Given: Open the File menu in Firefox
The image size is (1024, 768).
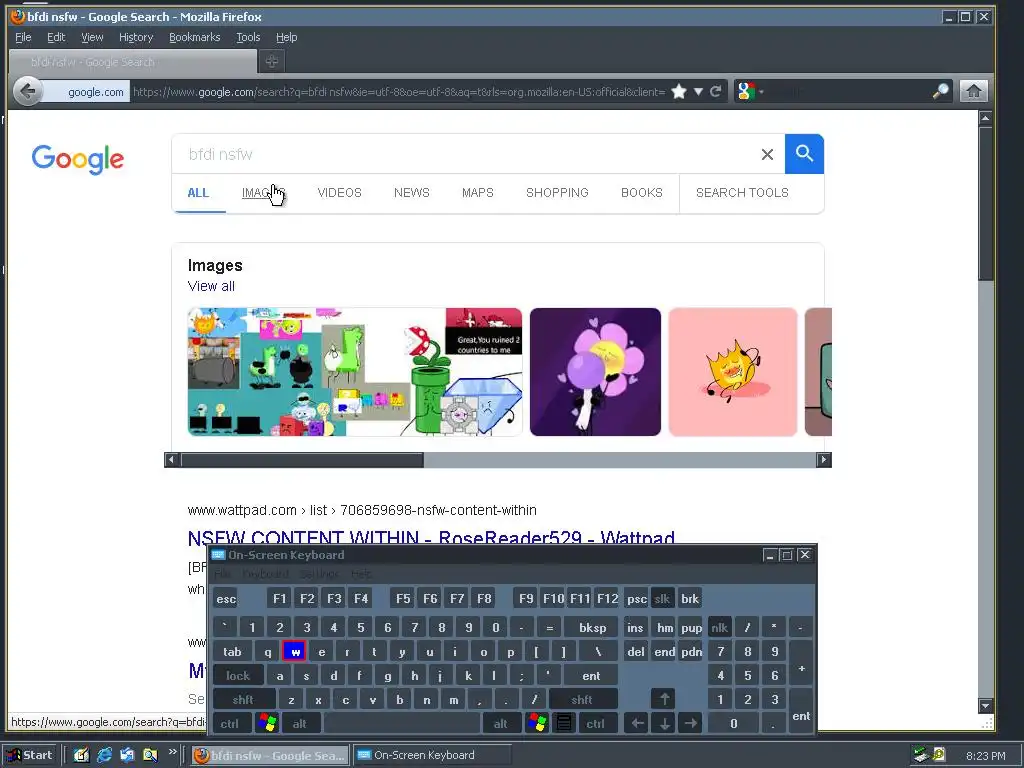Looking at the screenshot, I should tap(23, 37).
